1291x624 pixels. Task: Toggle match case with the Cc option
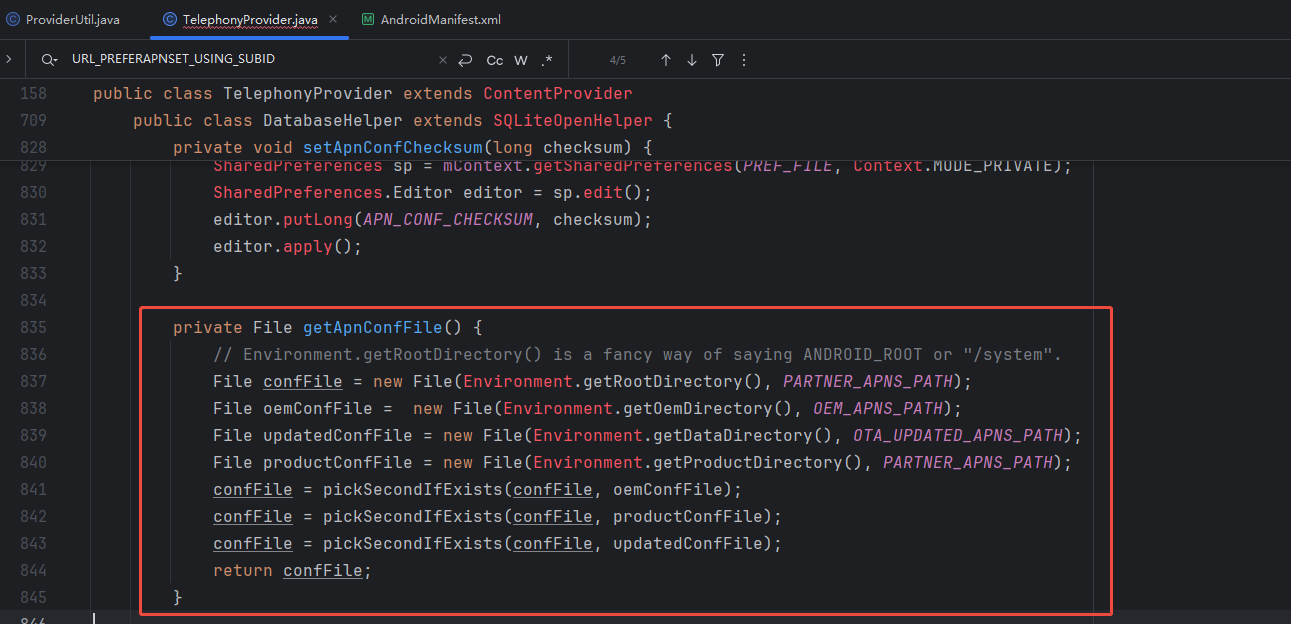494,60
